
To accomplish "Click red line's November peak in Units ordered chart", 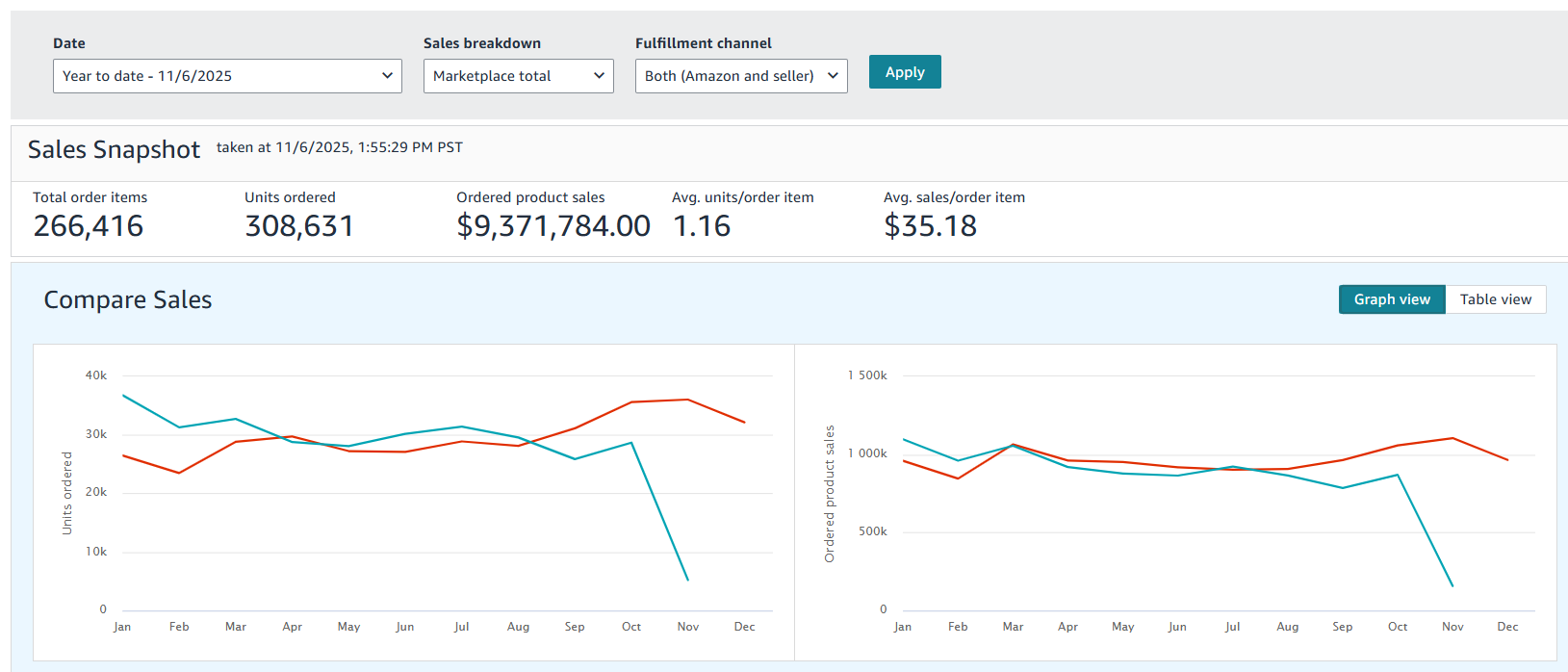I will [x=687, y=400].
